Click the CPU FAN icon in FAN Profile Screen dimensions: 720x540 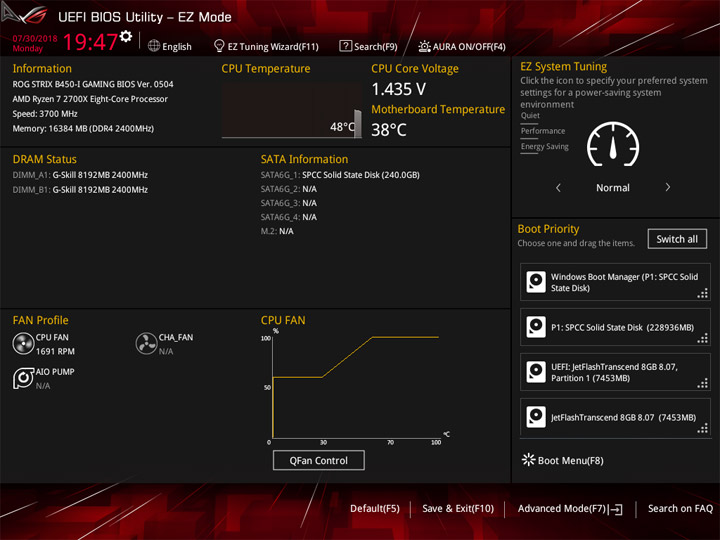click(23, 343)
